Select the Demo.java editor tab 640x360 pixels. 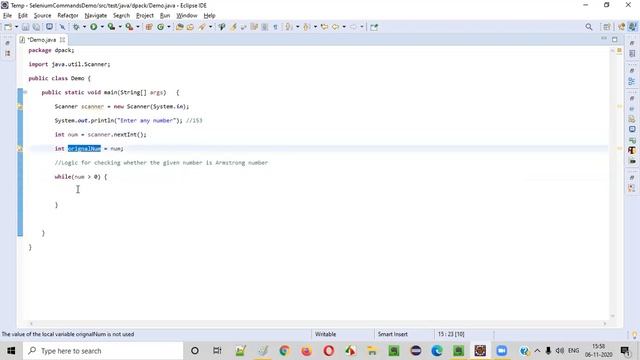(42, 40)
